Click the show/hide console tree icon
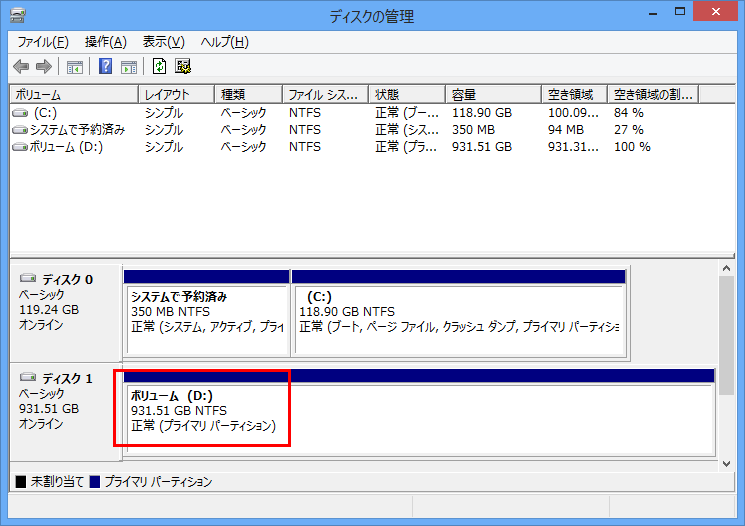Image resolution: width=745 pixels, height=526 pixels. pos(74,67)
